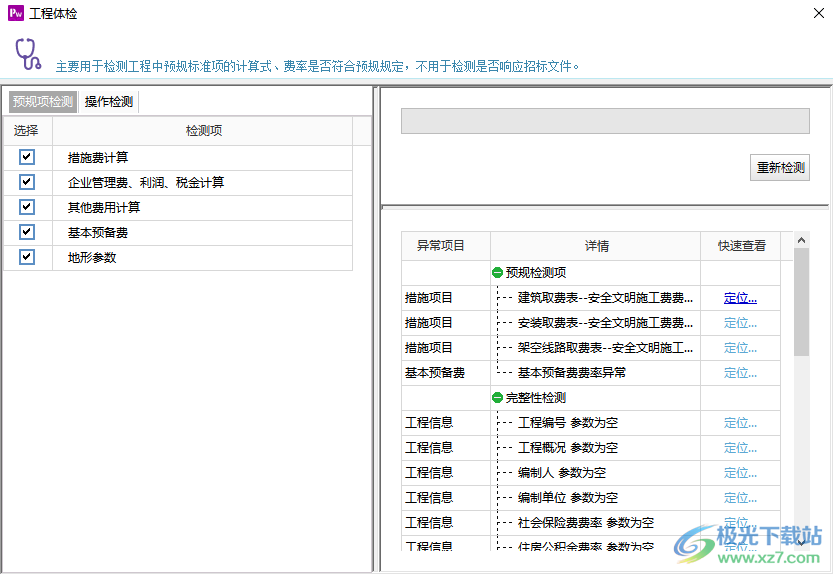Collapse the 预规检测项 group node
This screenshot has width=833, height=574.
click(x=497, y=273)
